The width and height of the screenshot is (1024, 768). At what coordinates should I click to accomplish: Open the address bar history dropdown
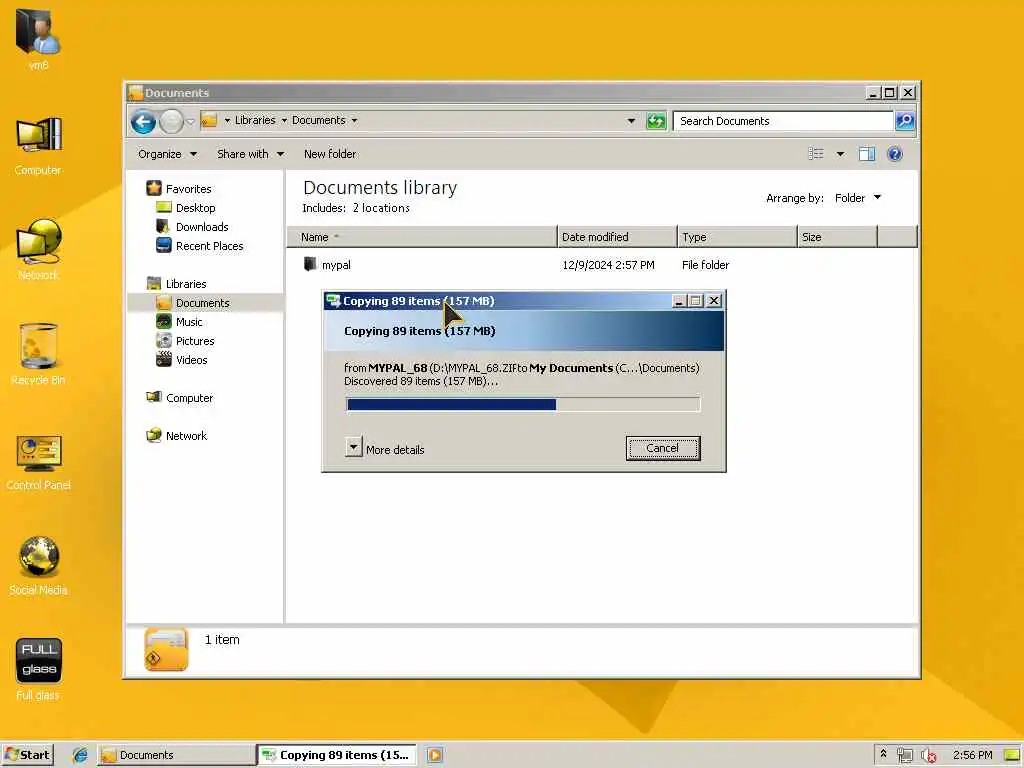[x=631, y=121]
